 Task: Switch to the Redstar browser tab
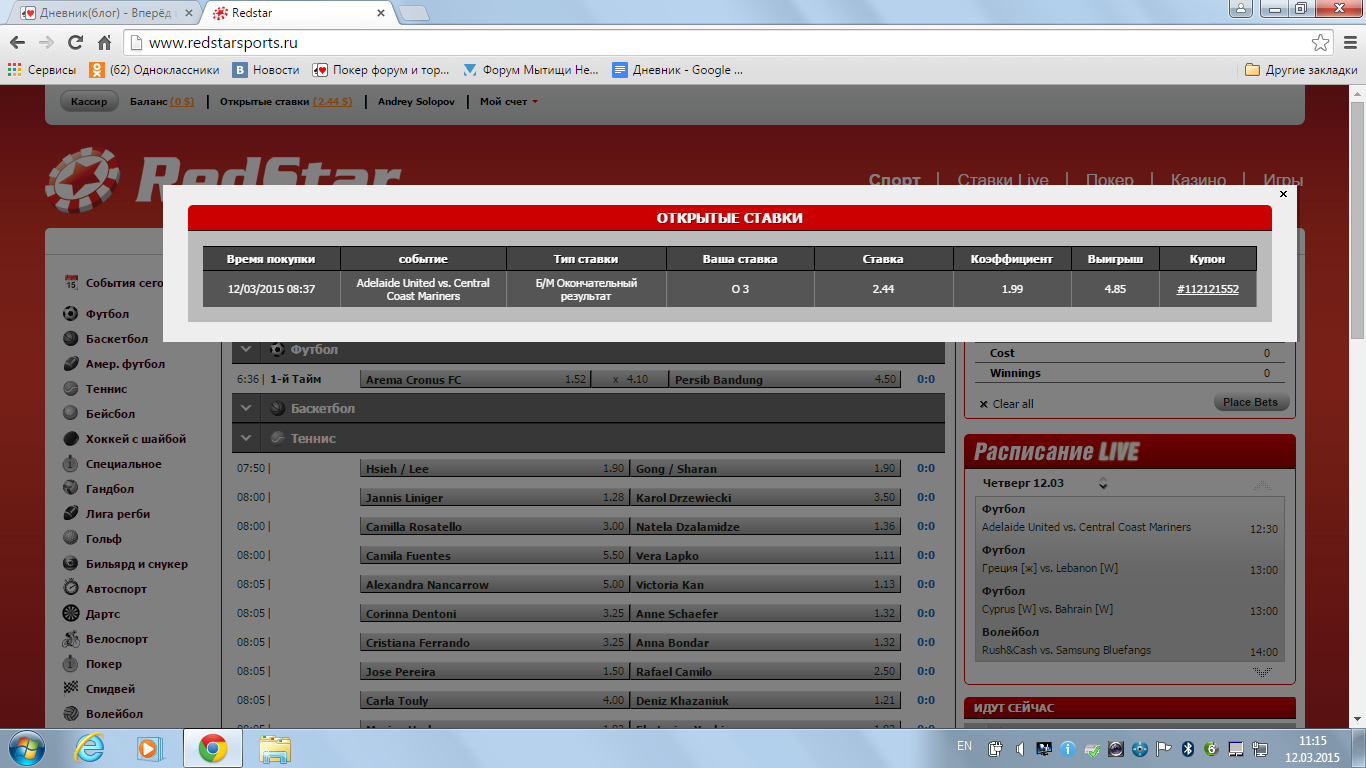tap(295, 13)
